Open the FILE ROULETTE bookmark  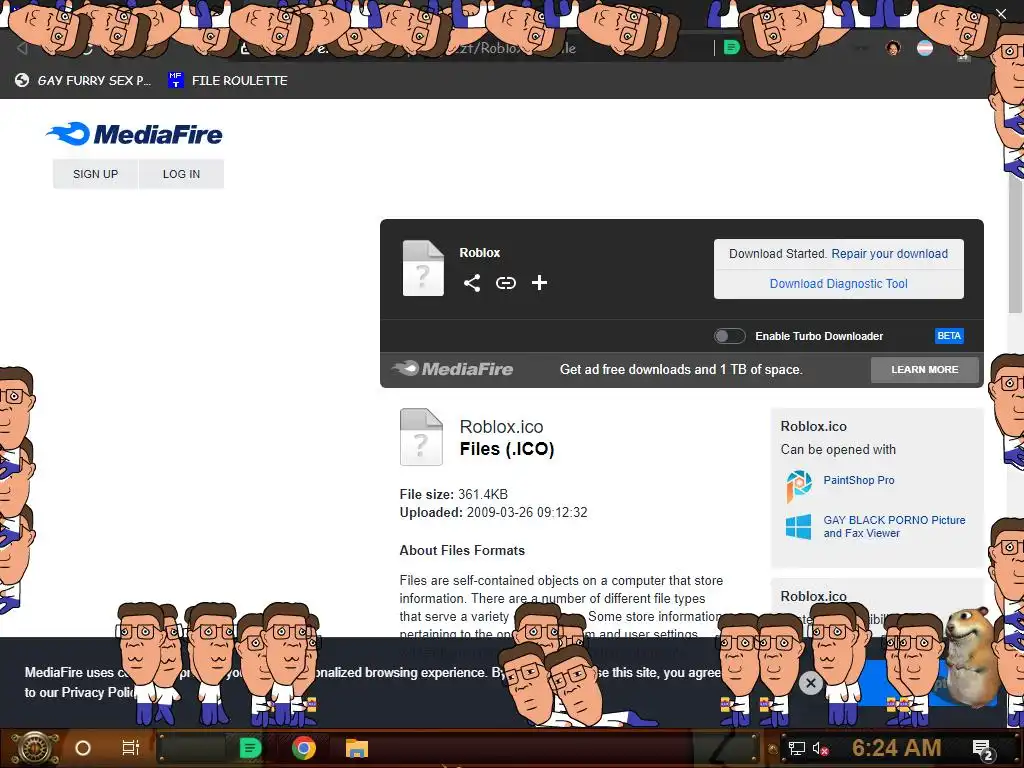coord(228,80)
